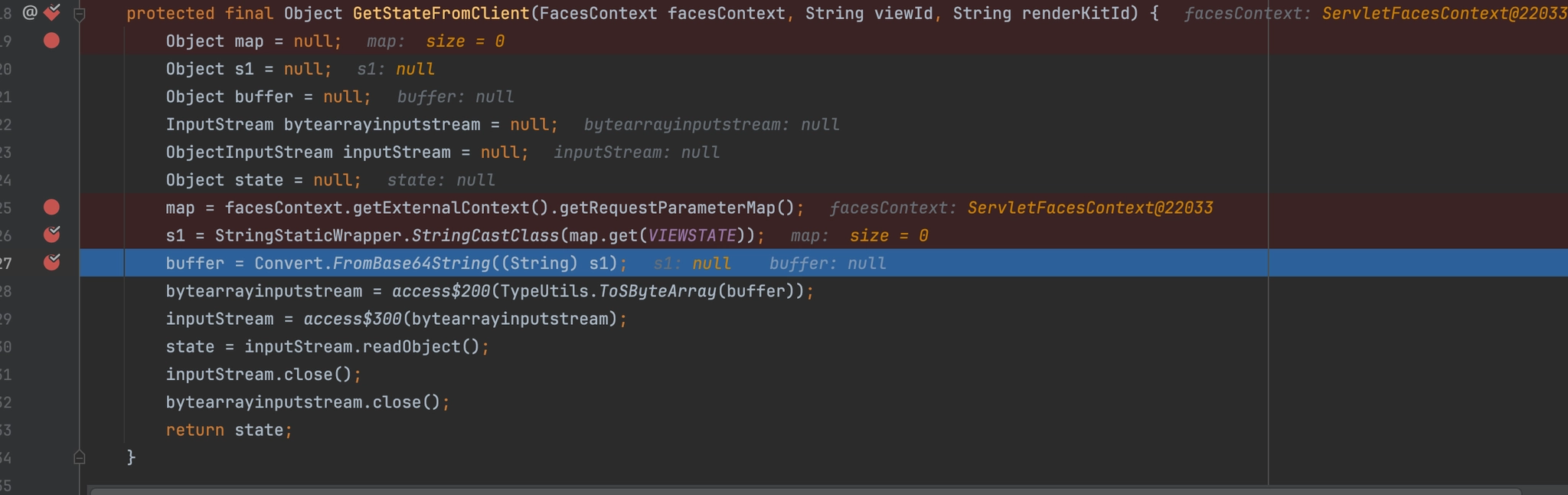Remove the breakpoint on the 'Object map = null' line
1568x495 pixels.
[x=51, y=41]
